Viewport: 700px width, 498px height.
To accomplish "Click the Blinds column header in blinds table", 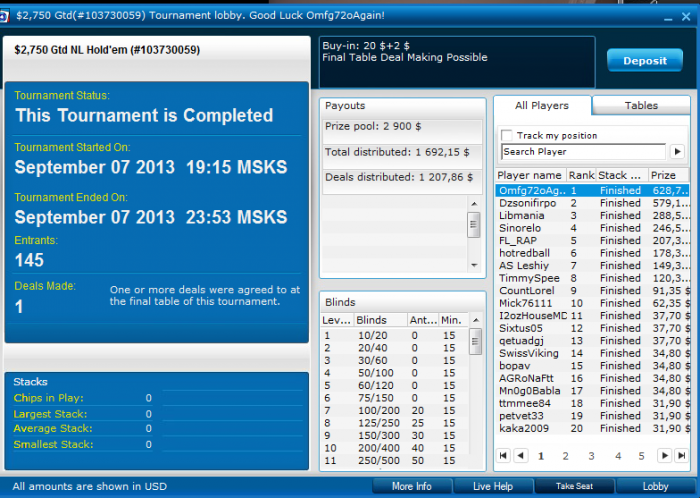I will click(x=380, y=320).
